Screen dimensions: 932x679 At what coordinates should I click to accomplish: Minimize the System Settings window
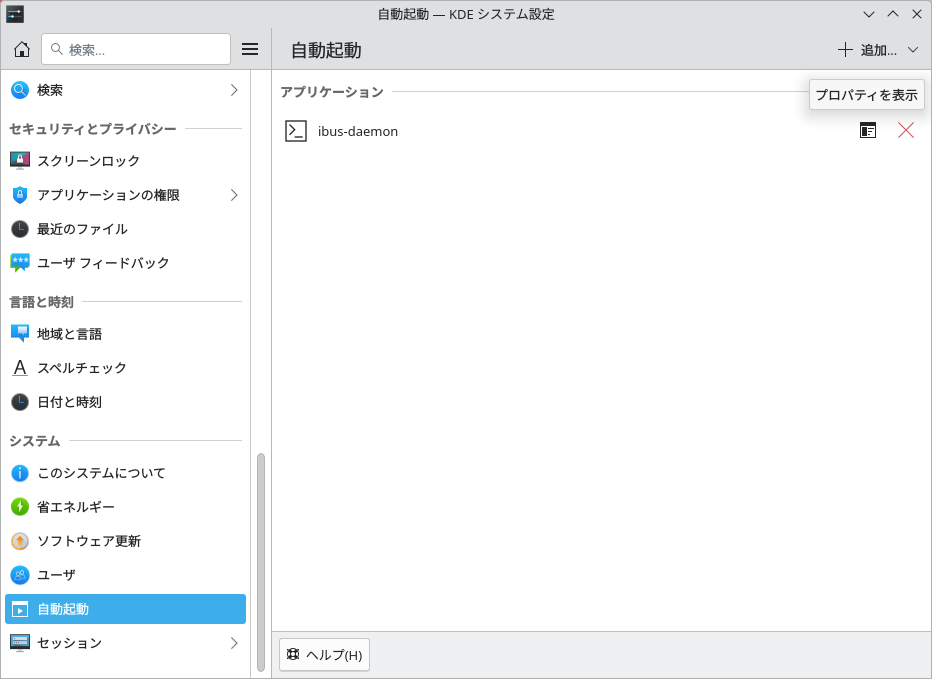(x=869, y=14)
